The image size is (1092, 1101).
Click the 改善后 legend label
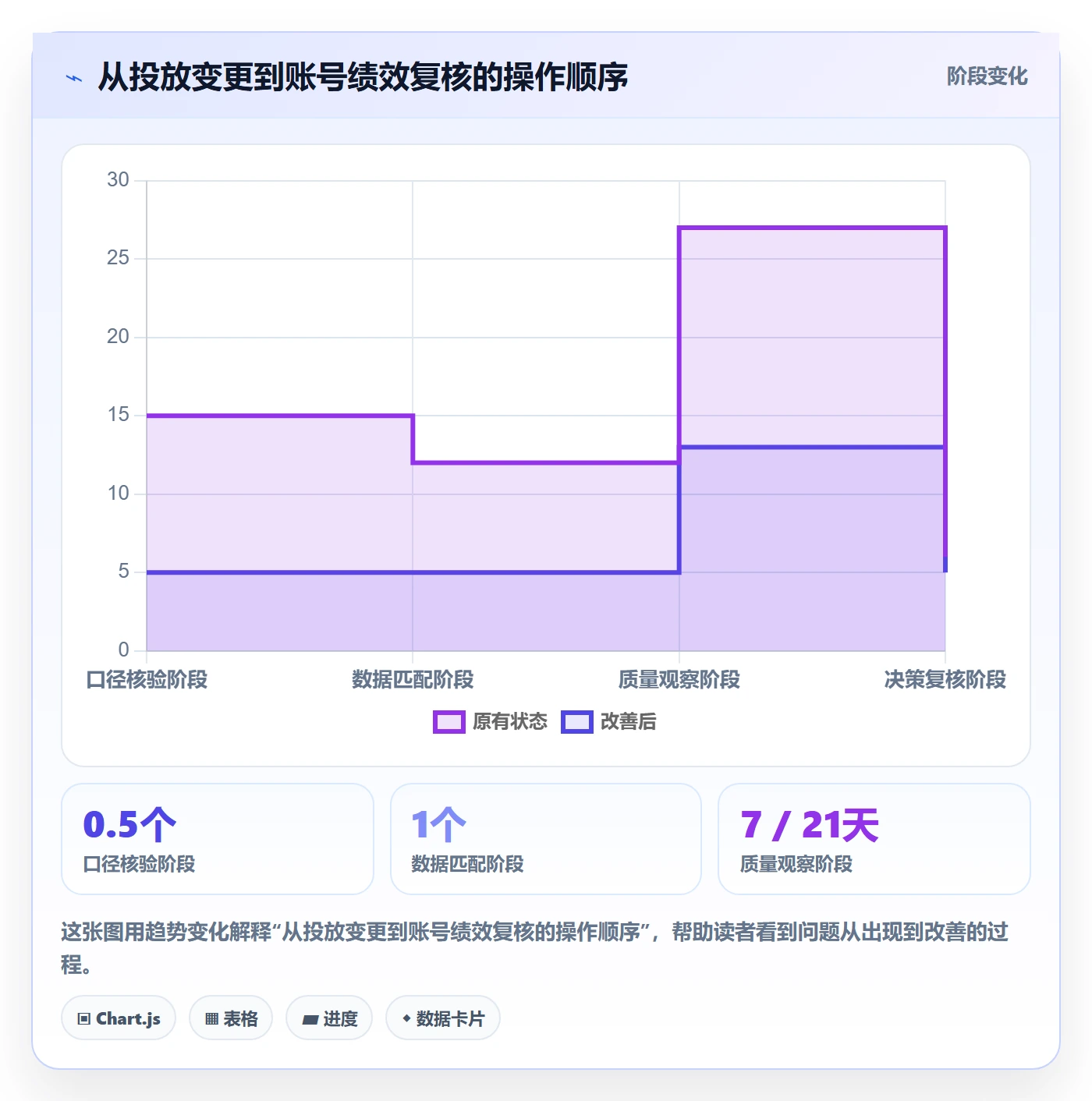coord(629,722)
